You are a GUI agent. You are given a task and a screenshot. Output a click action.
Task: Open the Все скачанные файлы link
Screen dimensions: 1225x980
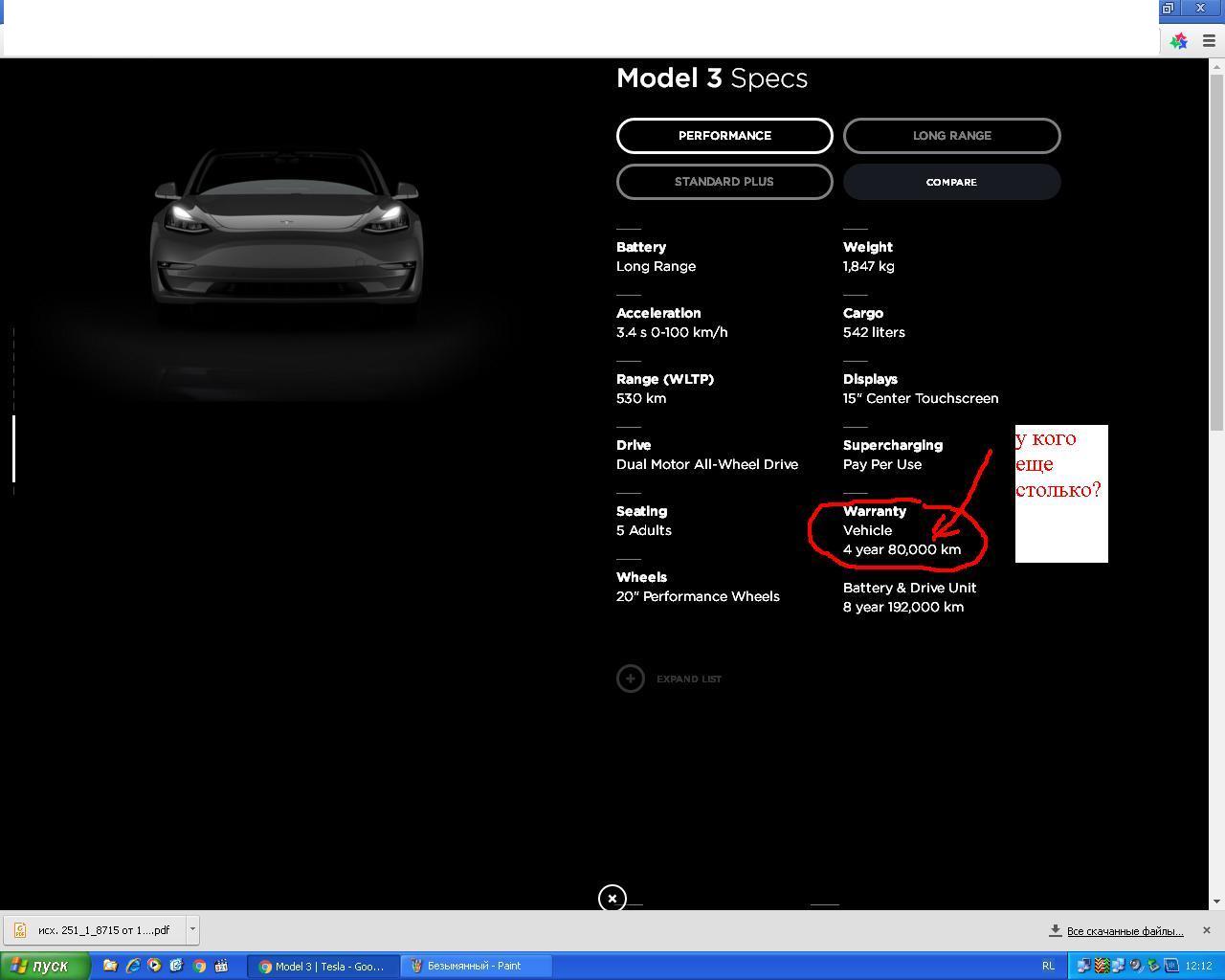coord(1125,930)
